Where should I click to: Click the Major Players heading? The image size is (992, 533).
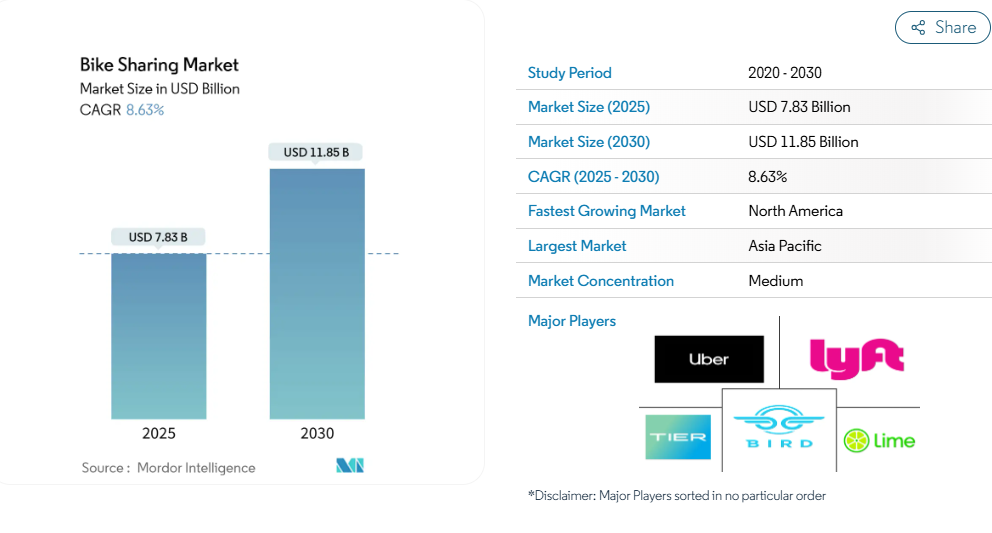(x=572, y=321)
